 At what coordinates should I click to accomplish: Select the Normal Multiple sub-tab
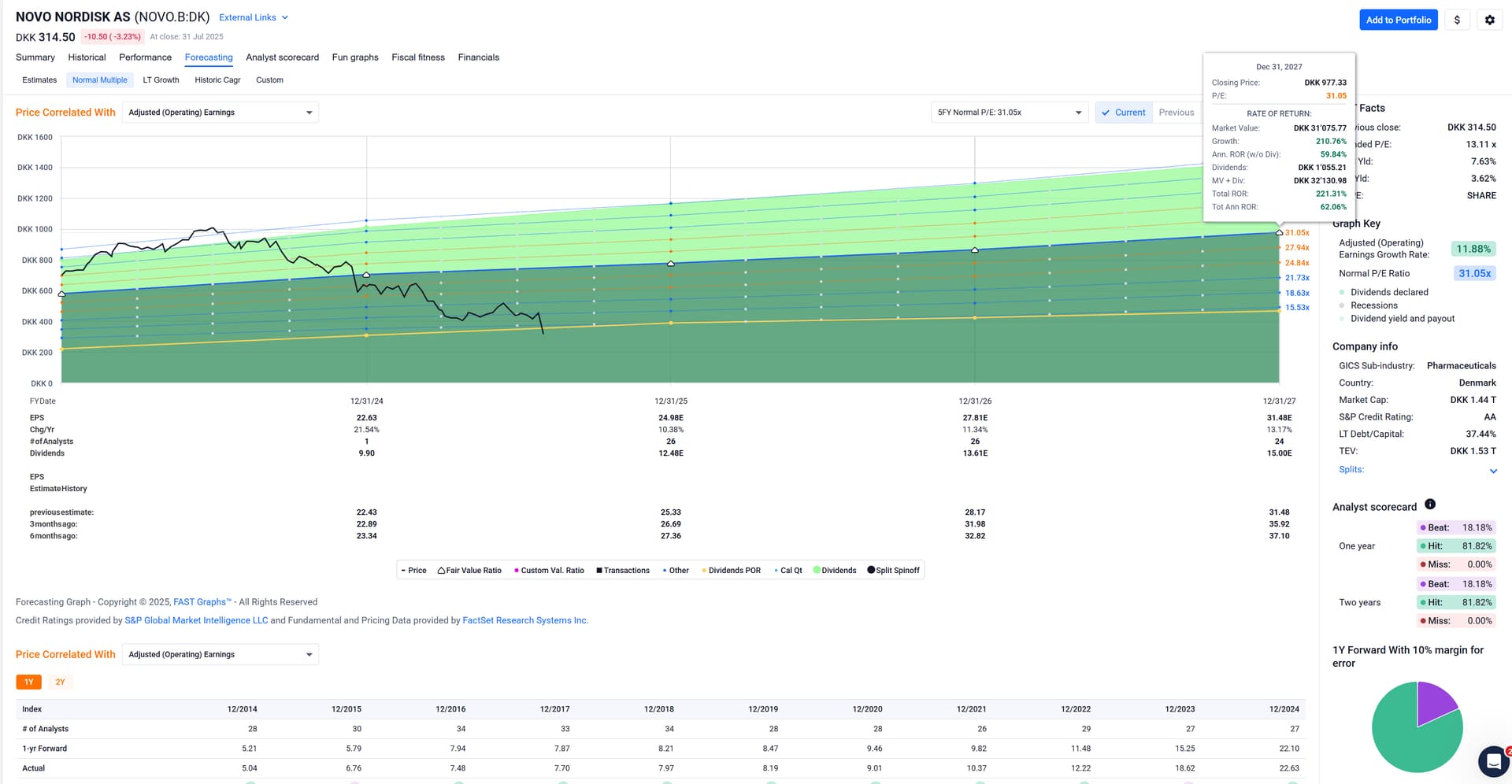[x=100, y=80]
